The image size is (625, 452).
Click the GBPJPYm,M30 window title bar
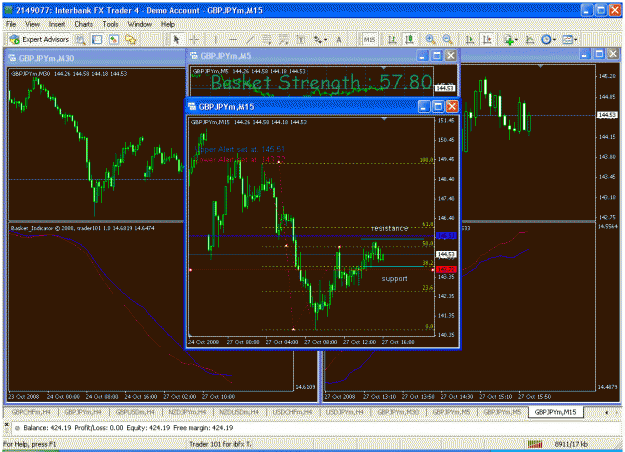(96, 58)
